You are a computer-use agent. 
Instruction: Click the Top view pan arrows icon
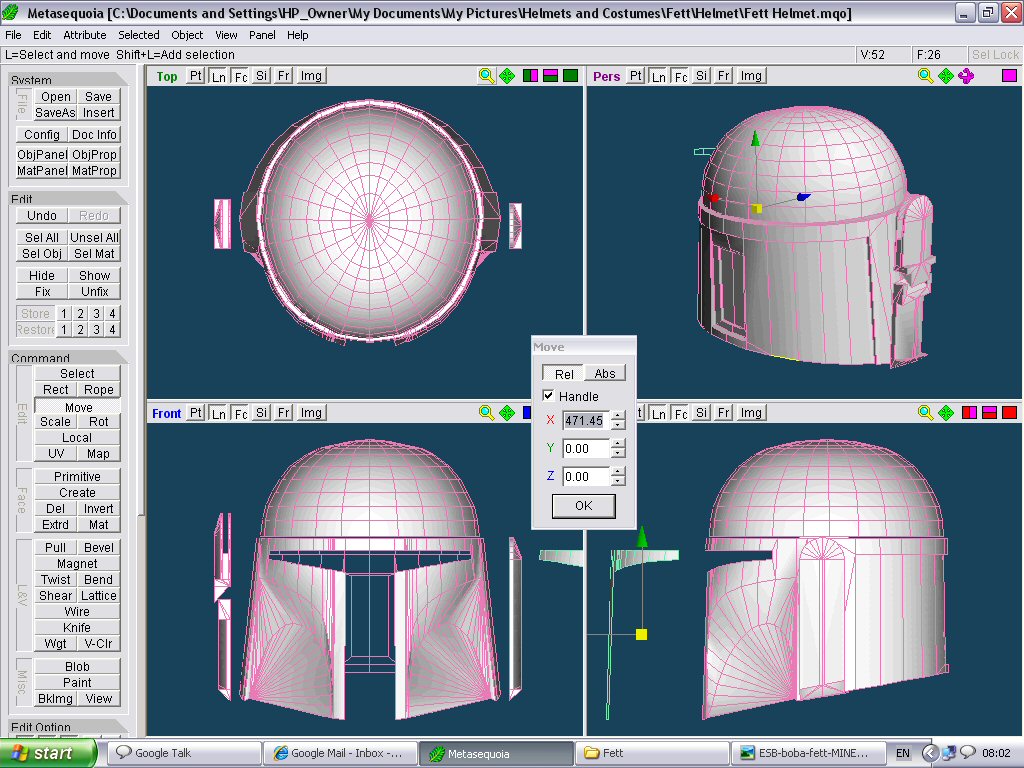pos(507,76)
